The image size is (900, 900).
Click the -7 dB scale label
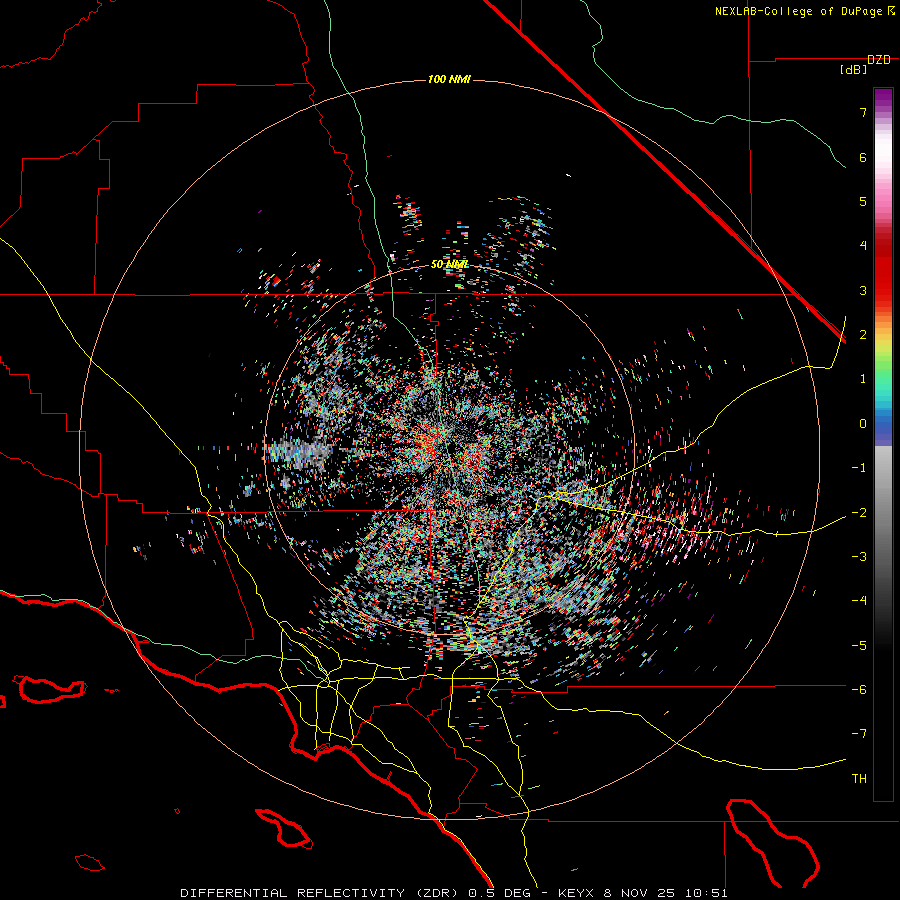tap(859, 734)
